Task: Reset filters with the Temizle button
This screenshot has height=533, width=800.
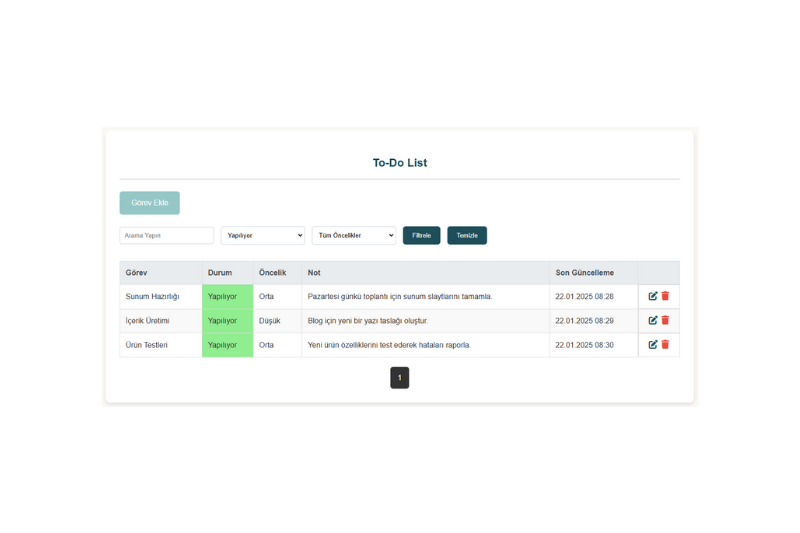Action: pyautogui.click(x=467, y=235)
